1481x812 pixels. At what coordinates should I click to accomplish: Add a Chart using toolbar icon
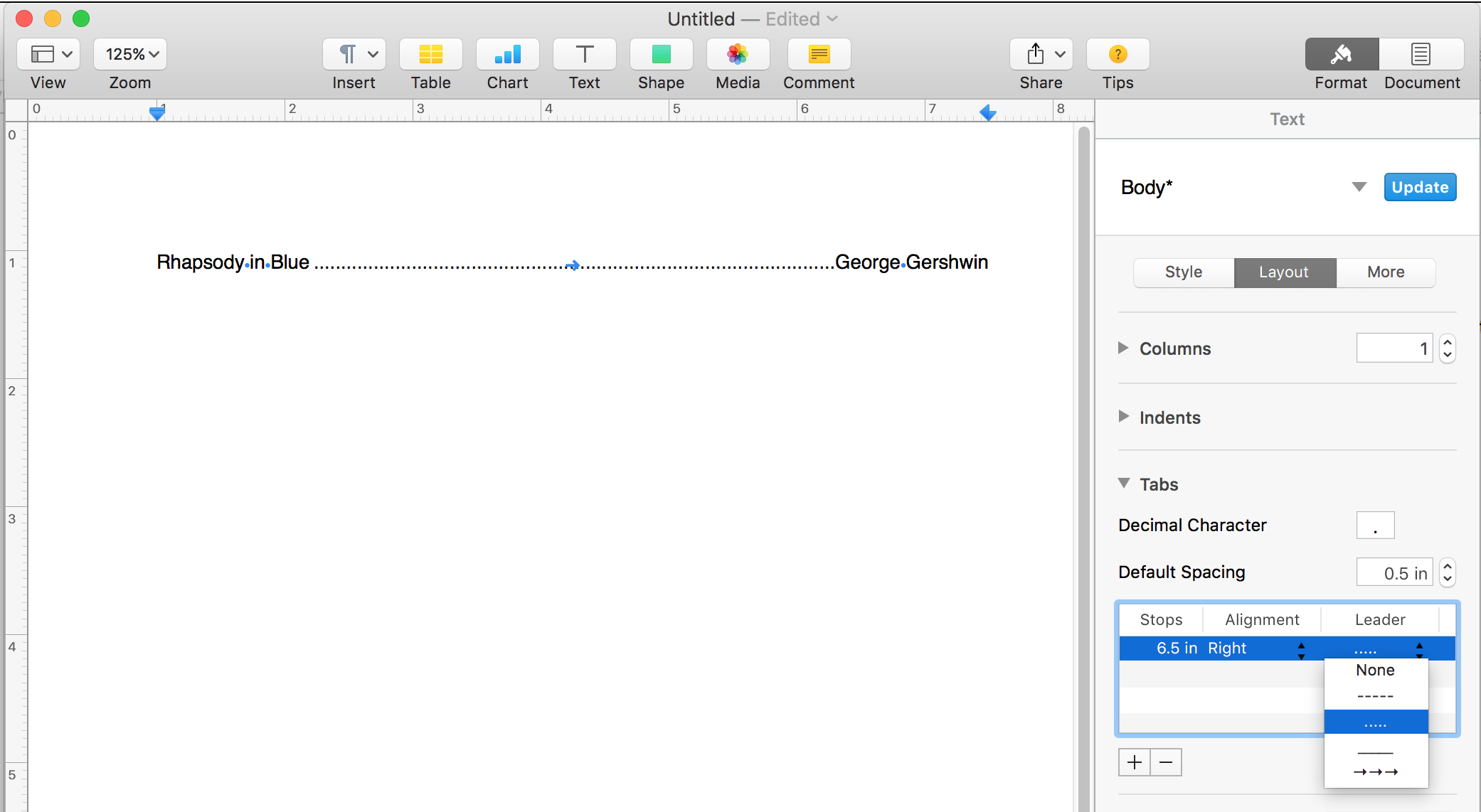507,54
